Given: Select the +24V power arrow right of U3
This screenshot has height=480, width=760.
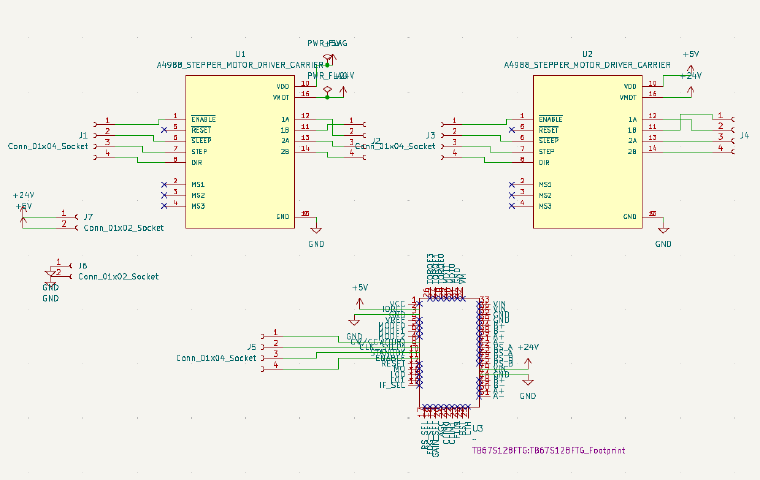Looking at the screenshot, I should [527, 363].
